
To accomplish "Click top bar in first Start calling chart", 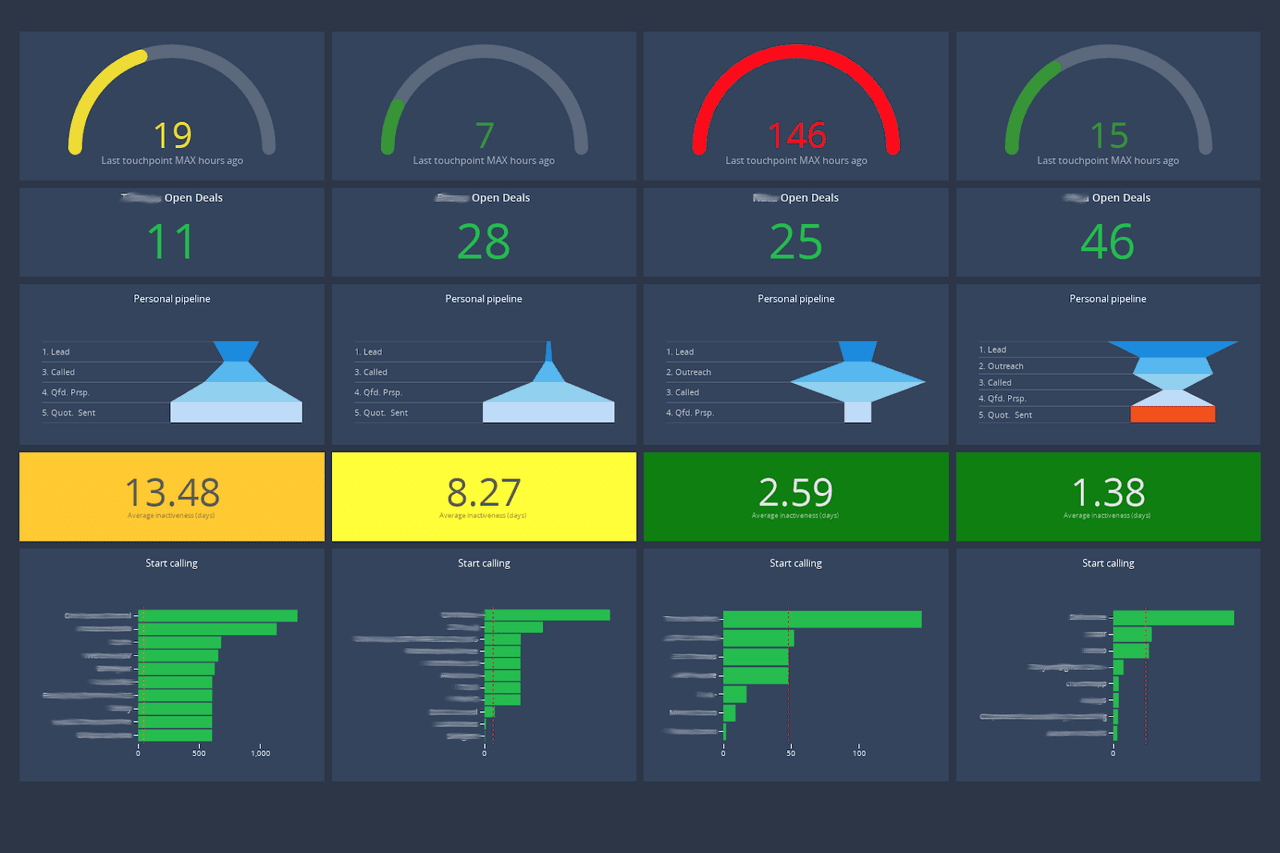I will pyautogui.click(x=217, y=616).
